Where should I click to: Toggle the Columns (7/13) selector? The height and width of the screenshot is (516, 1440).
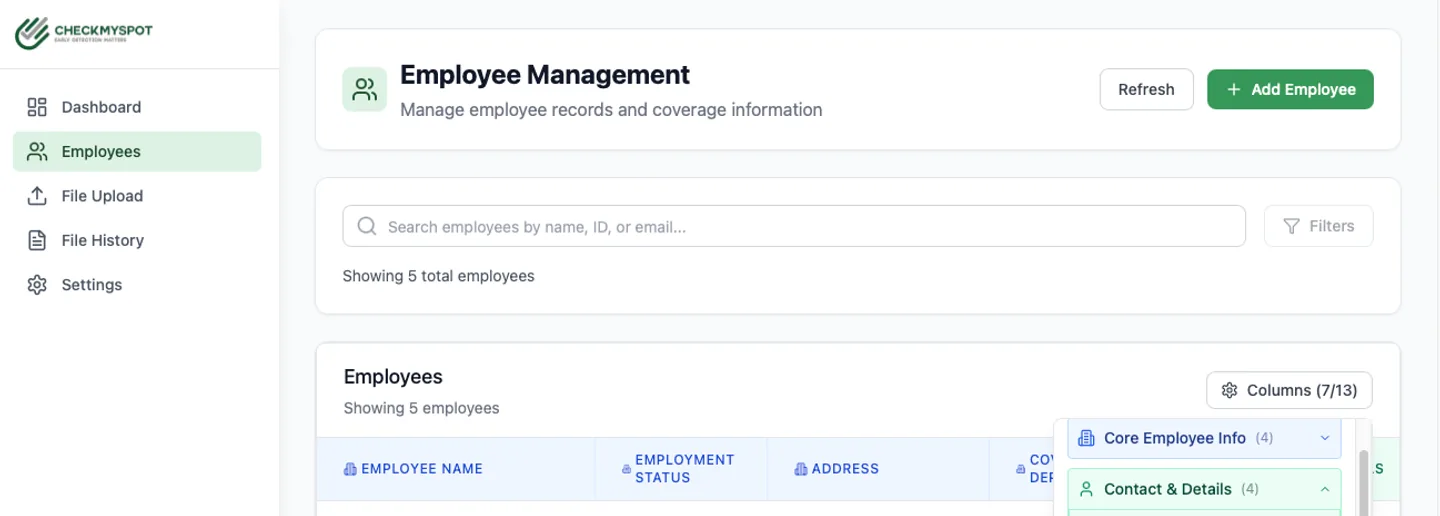[1289, 390]
